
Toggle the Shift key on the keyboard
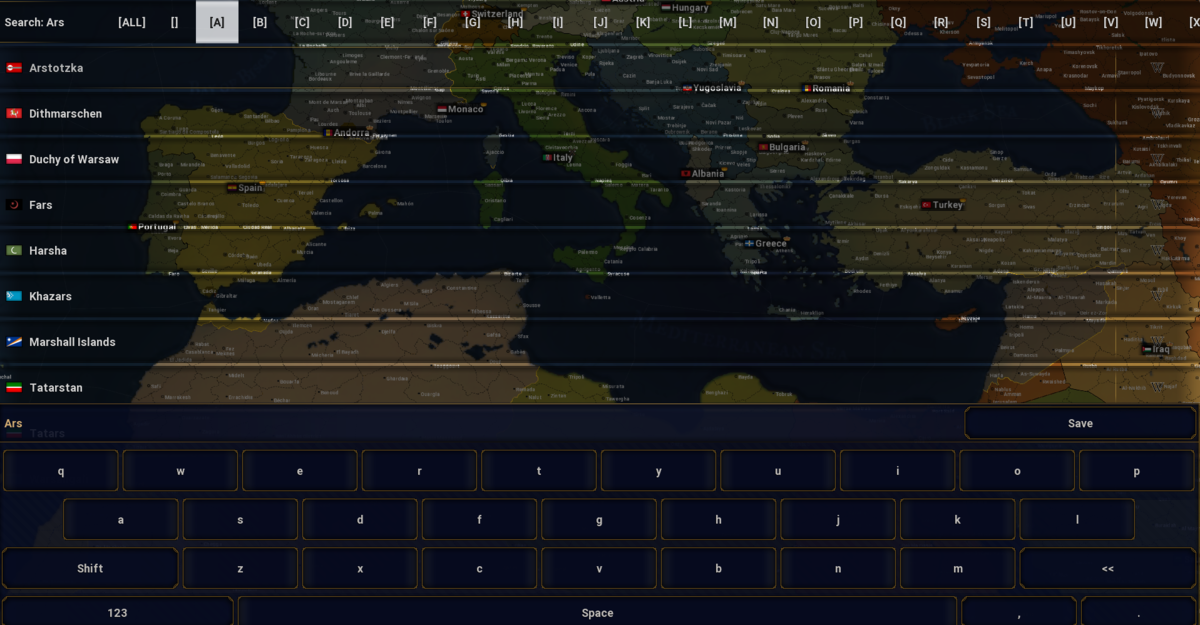90,568
